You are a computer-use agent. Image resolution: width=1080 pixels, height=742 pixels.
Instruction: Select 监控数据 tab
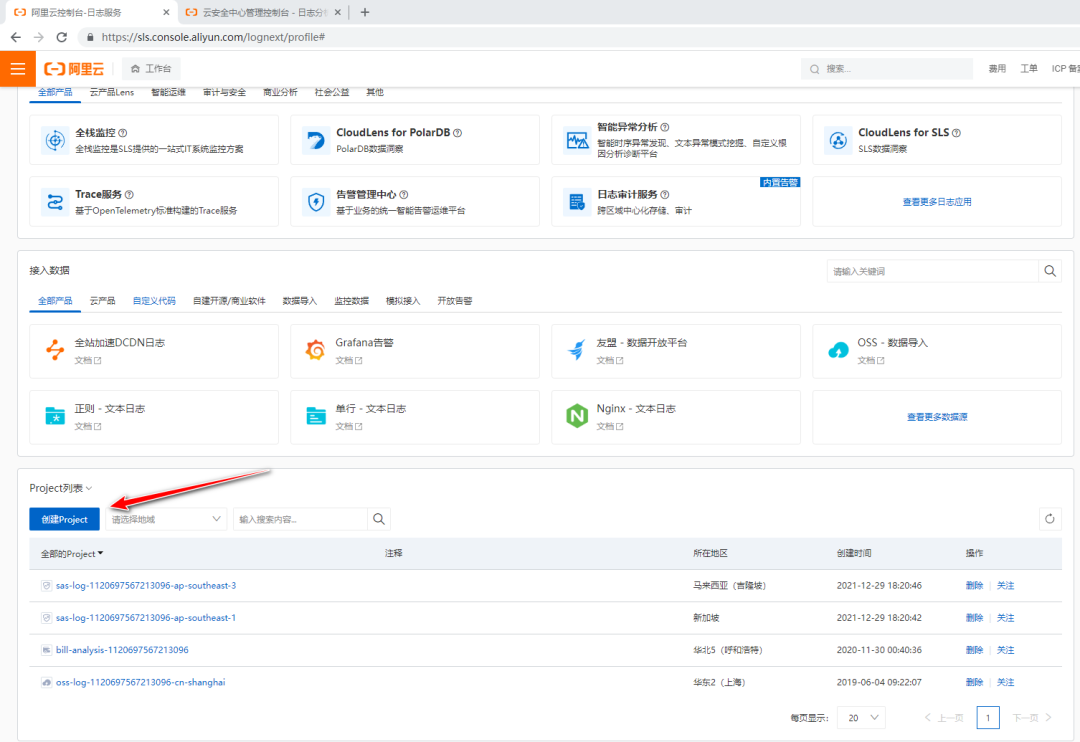click(351, 300)
